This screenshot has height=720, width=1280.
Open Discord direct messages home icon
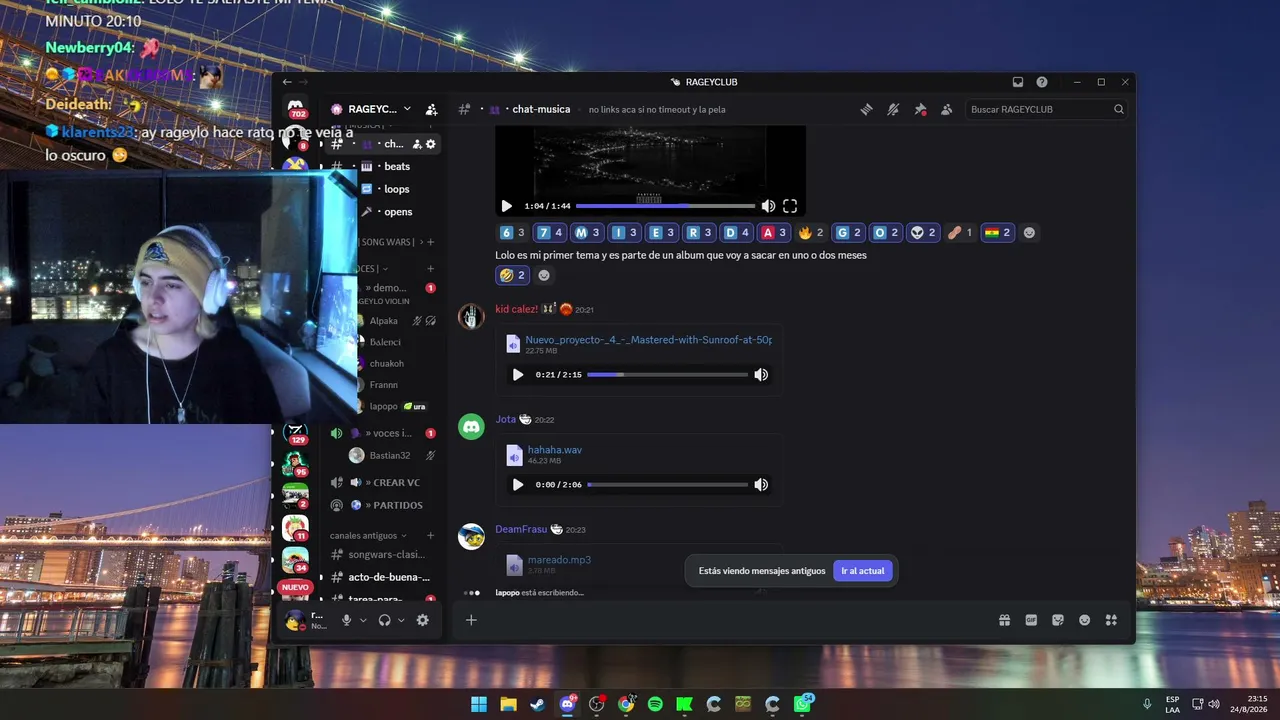(x=296, y=107)
